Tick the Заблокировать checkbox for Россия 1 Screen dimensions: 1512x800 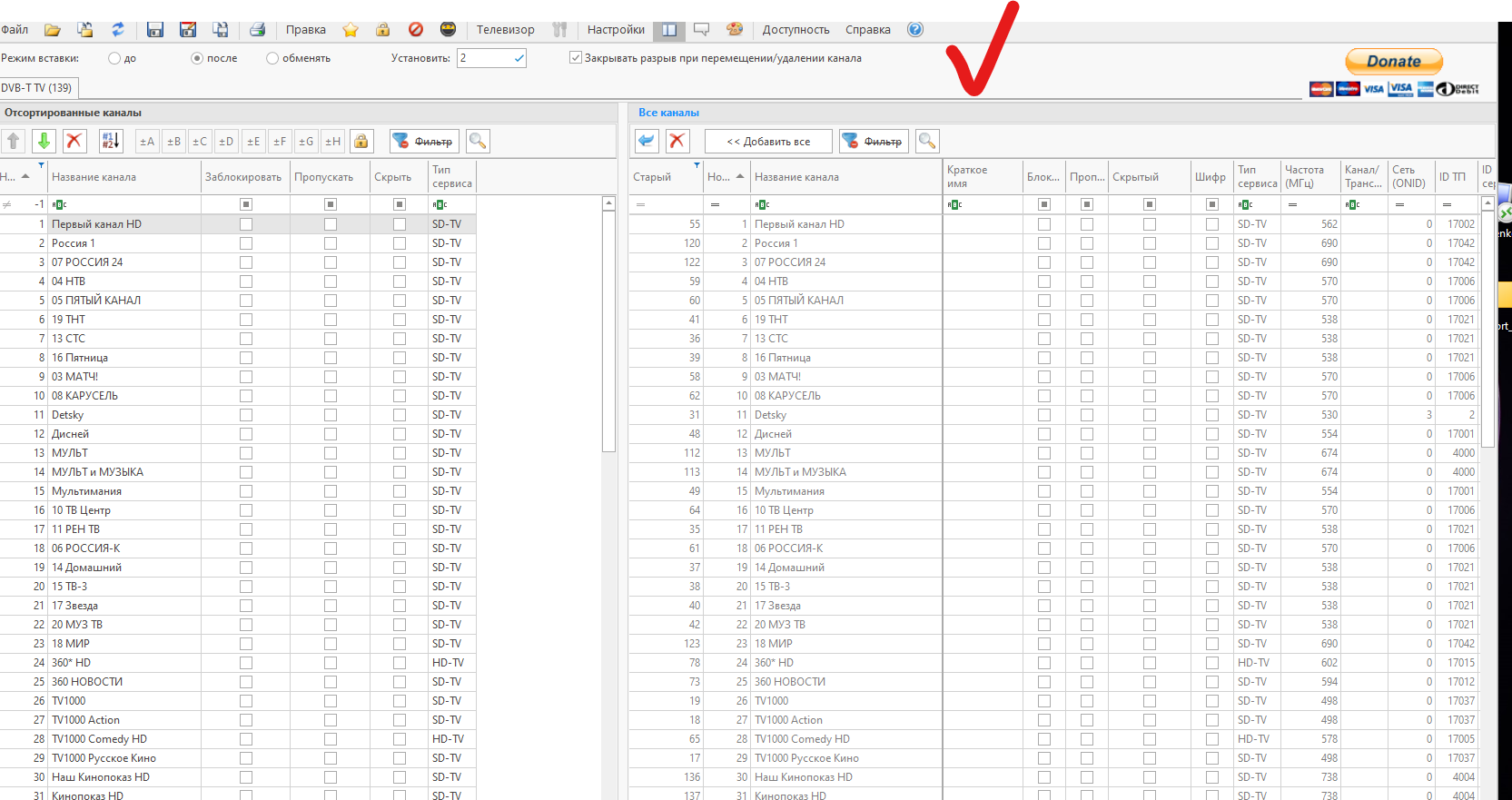pos(245,243)
